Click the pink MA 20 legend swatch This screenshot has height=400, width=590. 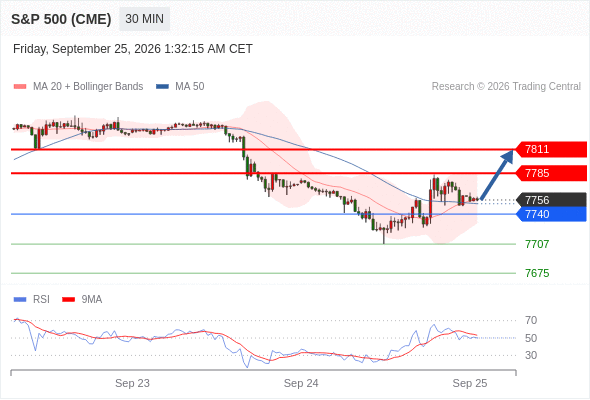[x=20, y=87]
